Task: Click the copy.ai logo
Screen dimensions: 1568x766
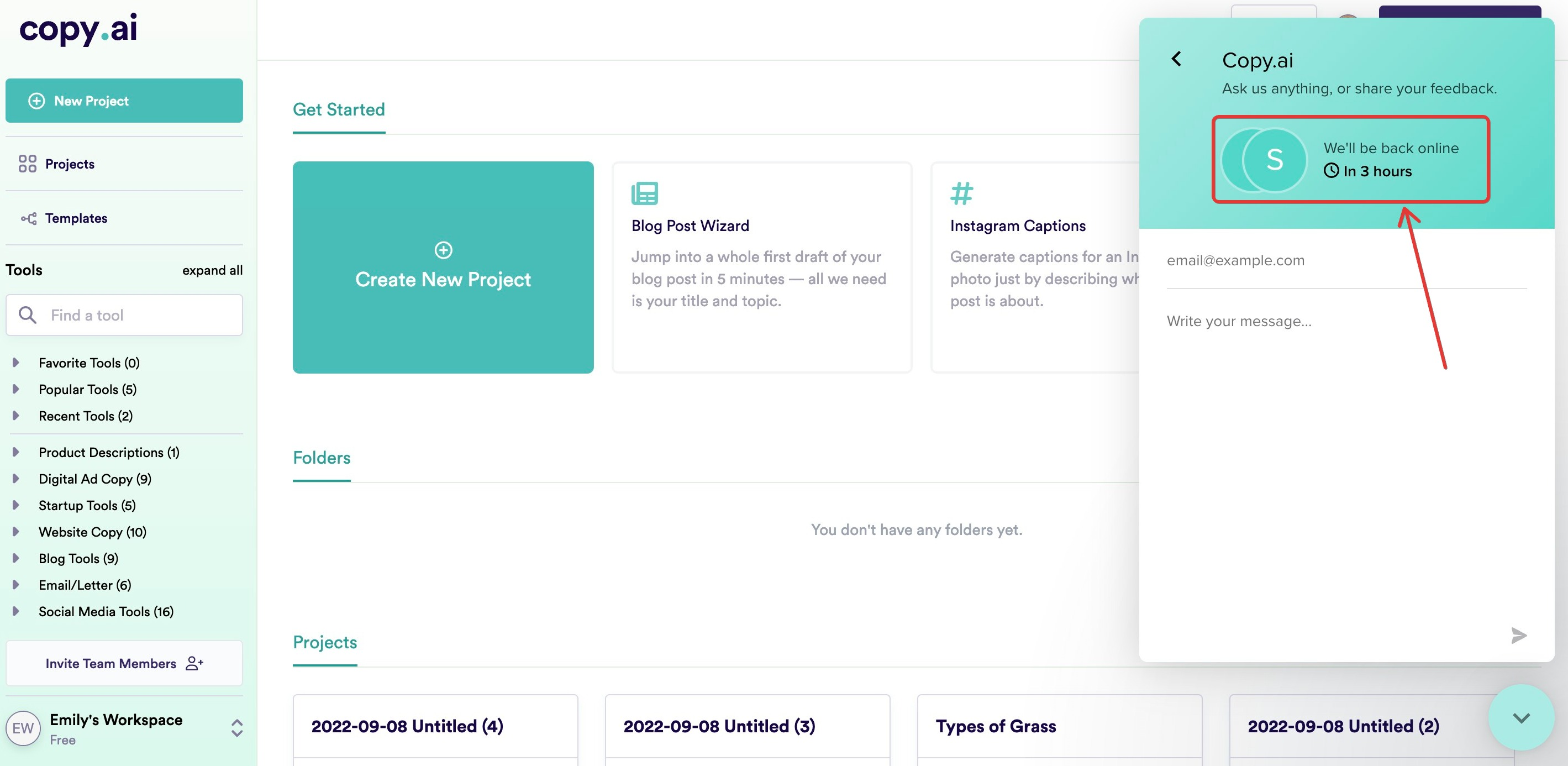Action: click(x=78, y=29)
